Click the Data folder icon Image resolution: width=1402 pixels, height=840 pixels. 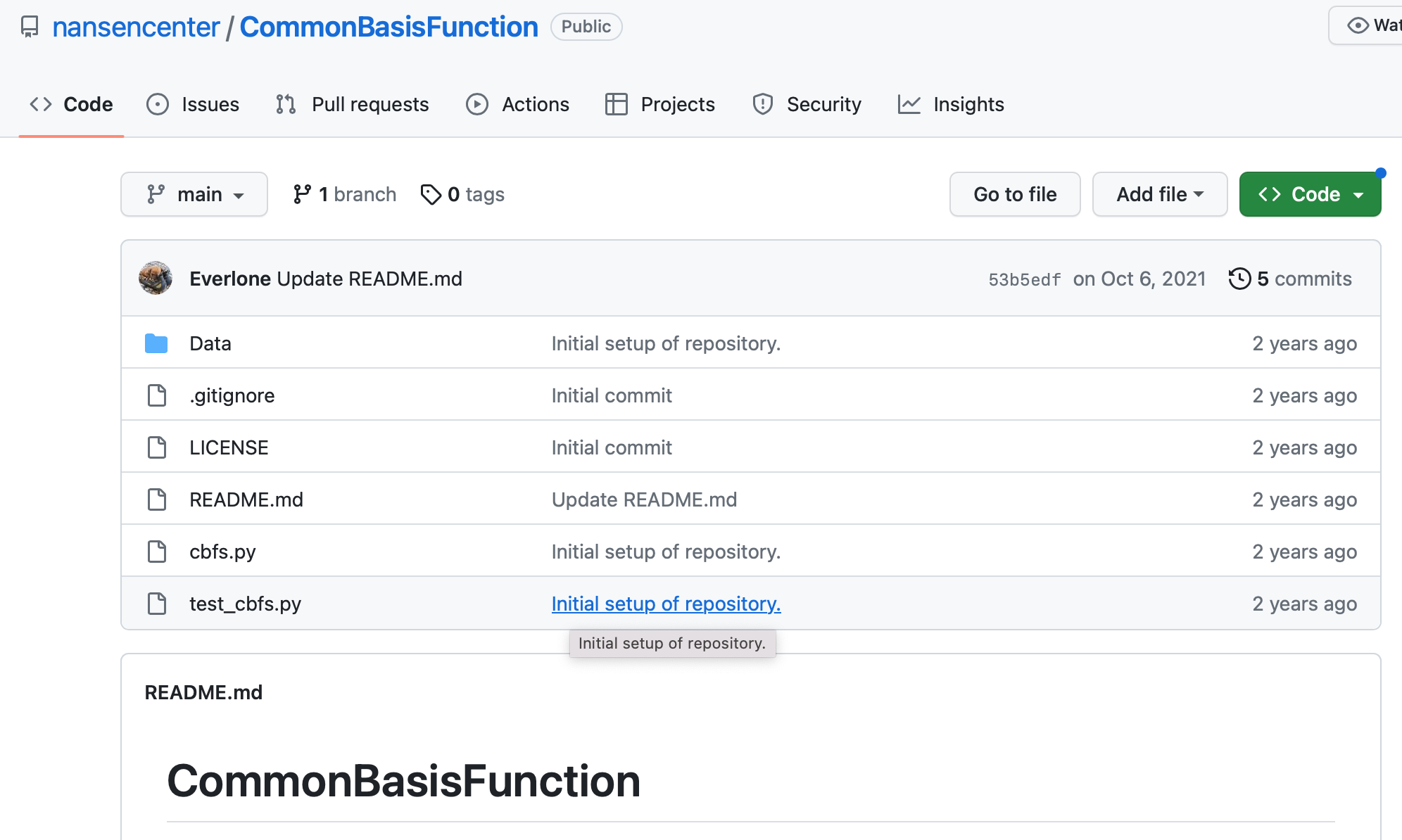tap(156, 343)
